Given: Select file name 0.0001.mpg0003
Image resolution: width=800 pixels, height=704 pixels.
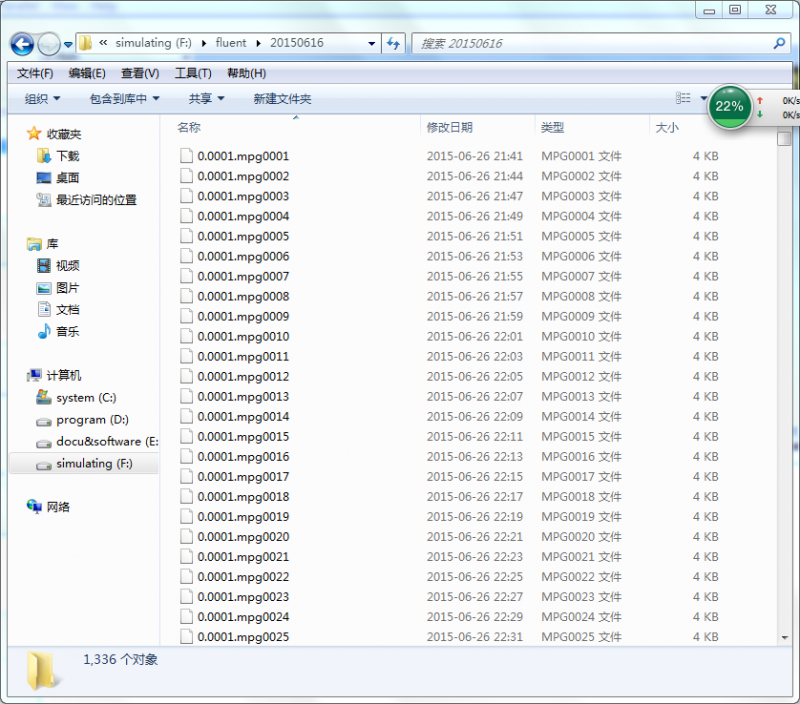Looking at the screenshot, I should click(x=243, y=196).
